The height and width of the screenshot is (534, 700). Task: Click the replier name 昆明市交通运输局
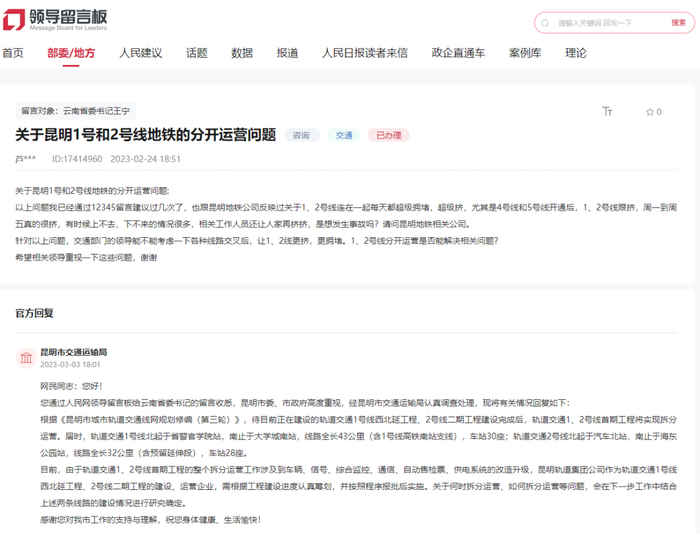pyautogui.click(x=74, y=352)
